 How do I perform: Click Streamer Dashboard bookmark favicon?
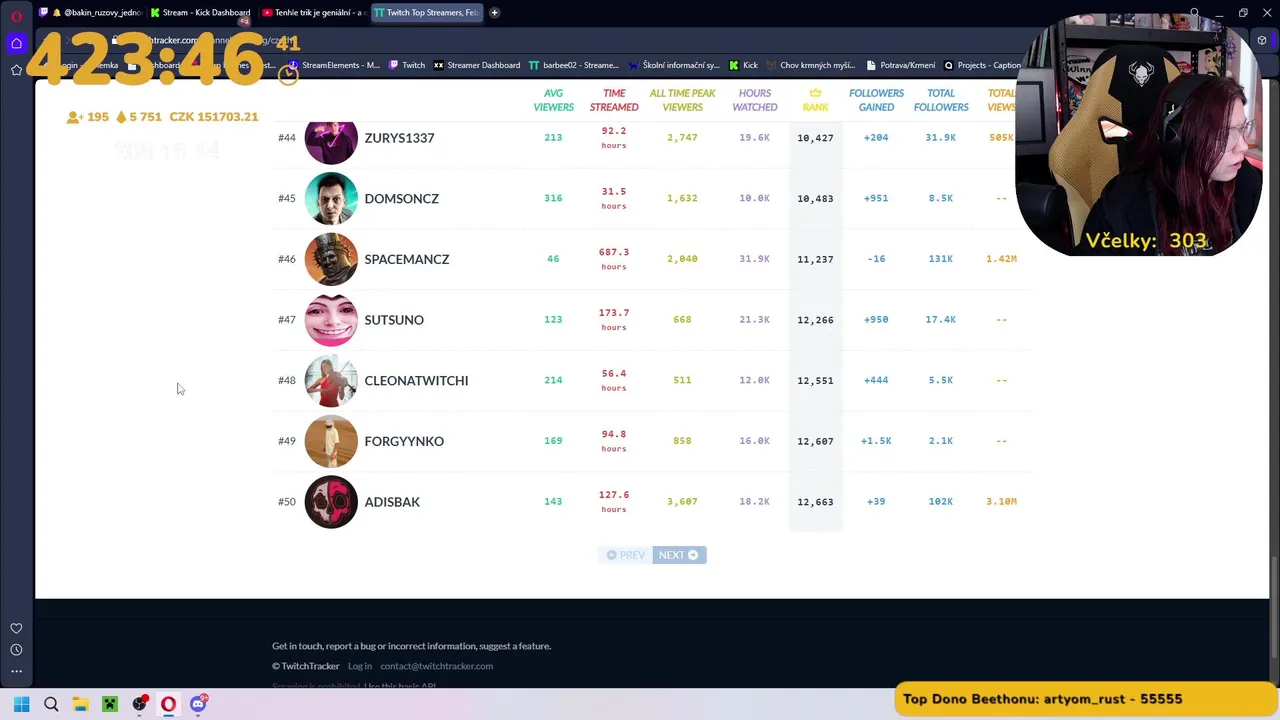click(438, 65)
